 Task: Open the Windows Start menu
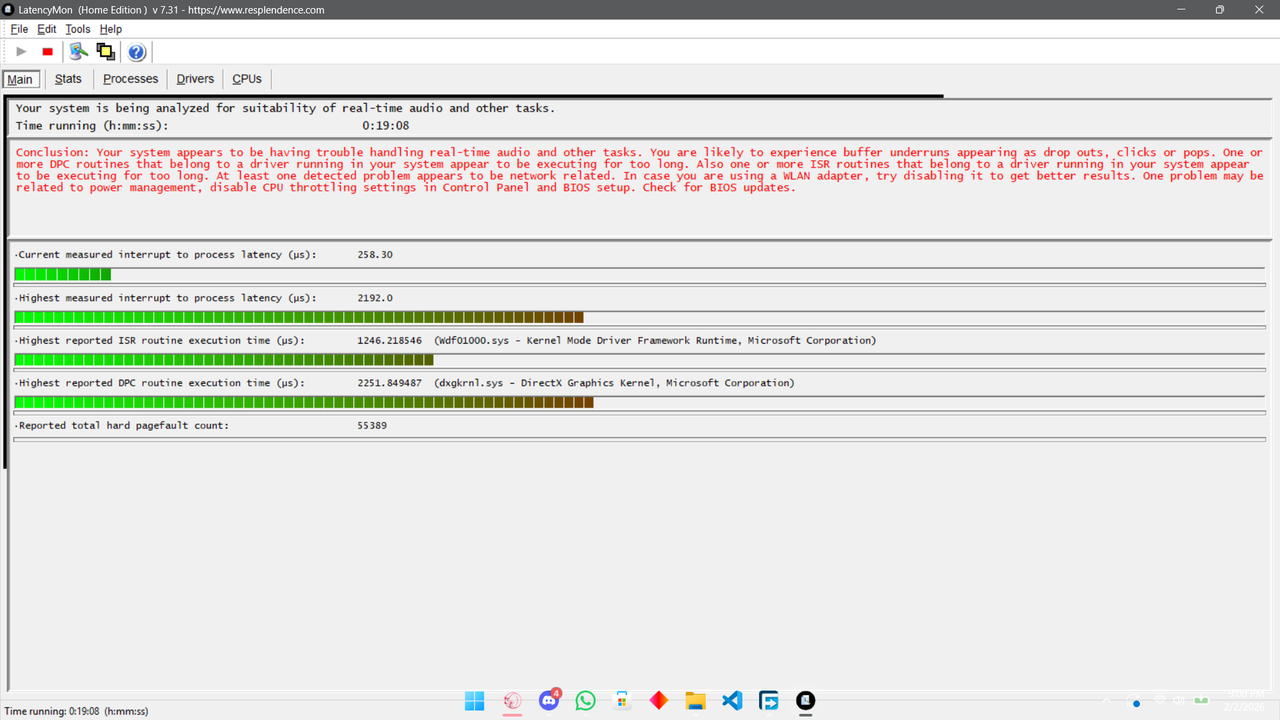pyautogui.click(x=475, y=701)
